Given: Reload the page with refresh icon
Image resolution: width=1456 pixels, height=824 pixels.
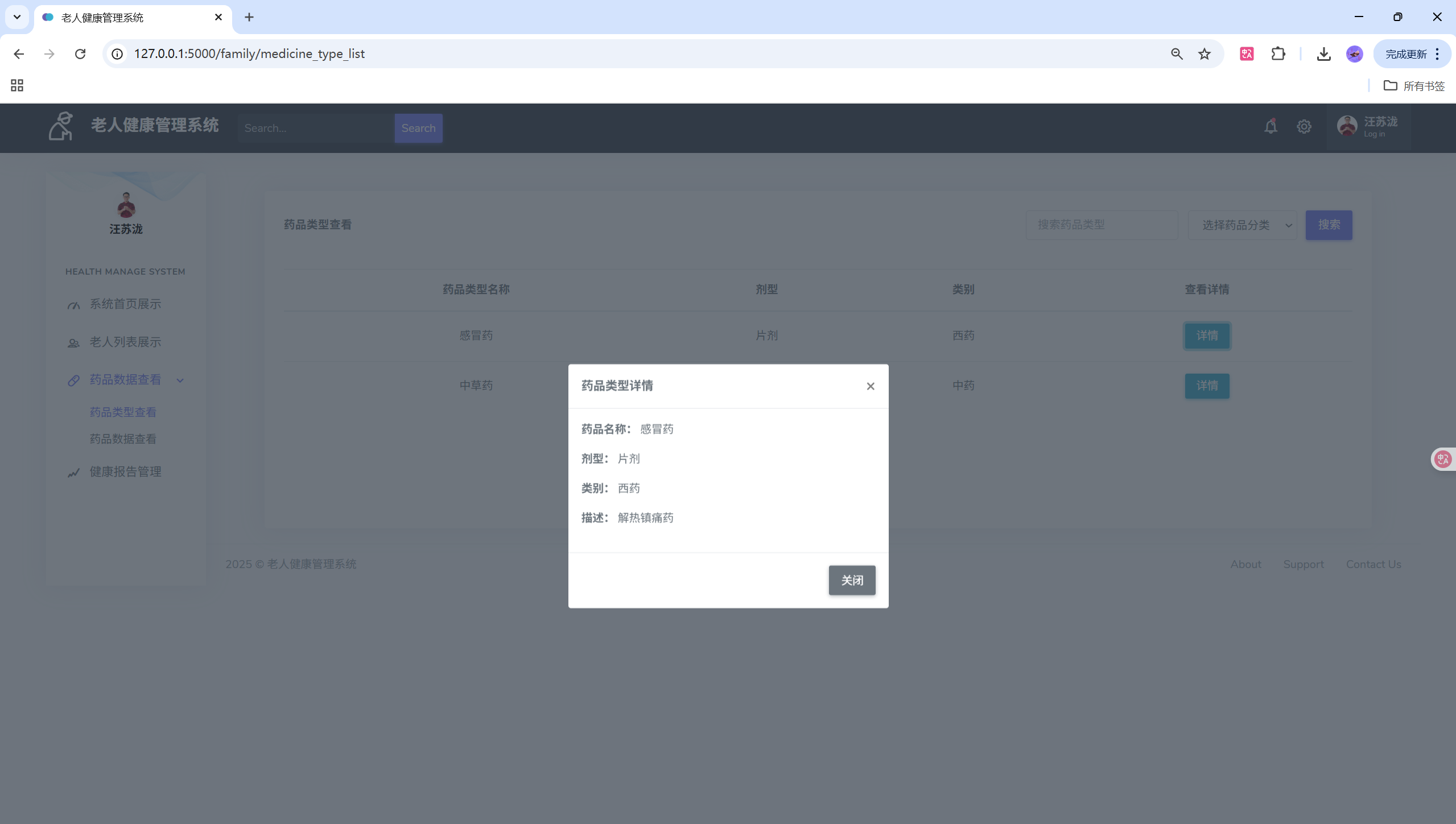Looking at the screenshot, I should pyautogui.click(x=80, y=54).
